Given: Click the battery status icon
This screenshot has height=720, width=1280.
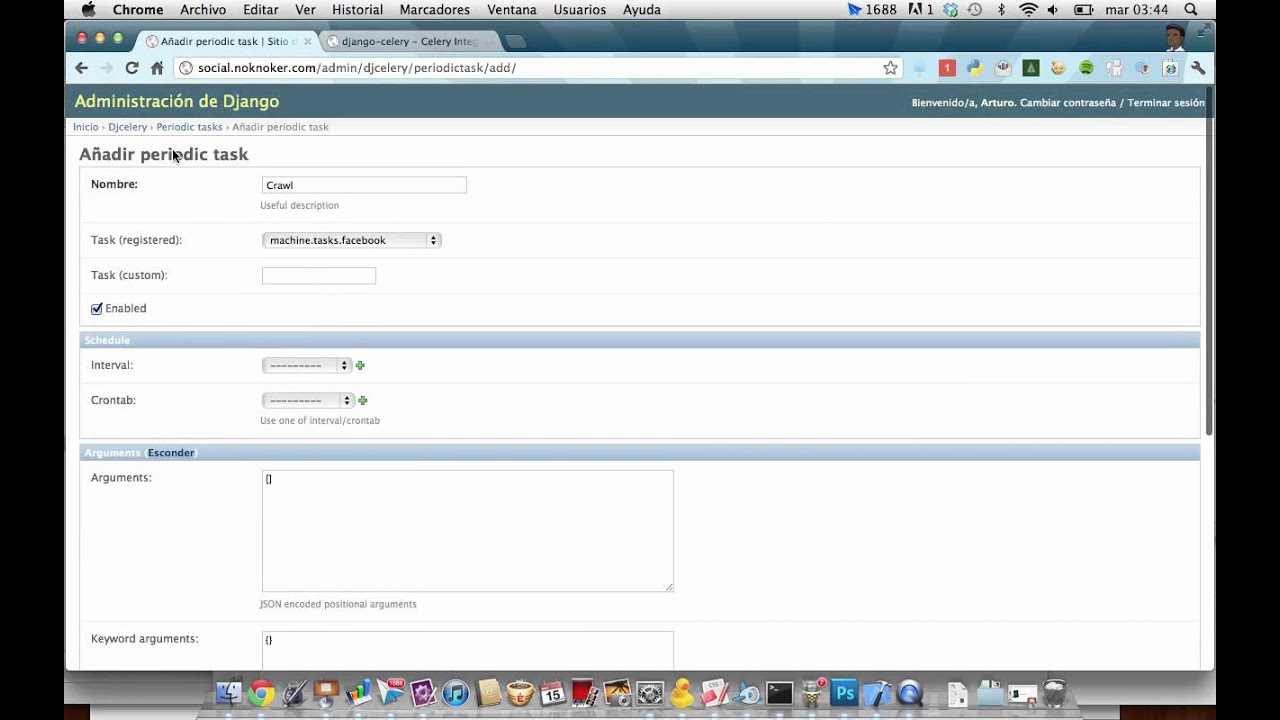Looking at the screenshot, I should (x=1083, y=10).
